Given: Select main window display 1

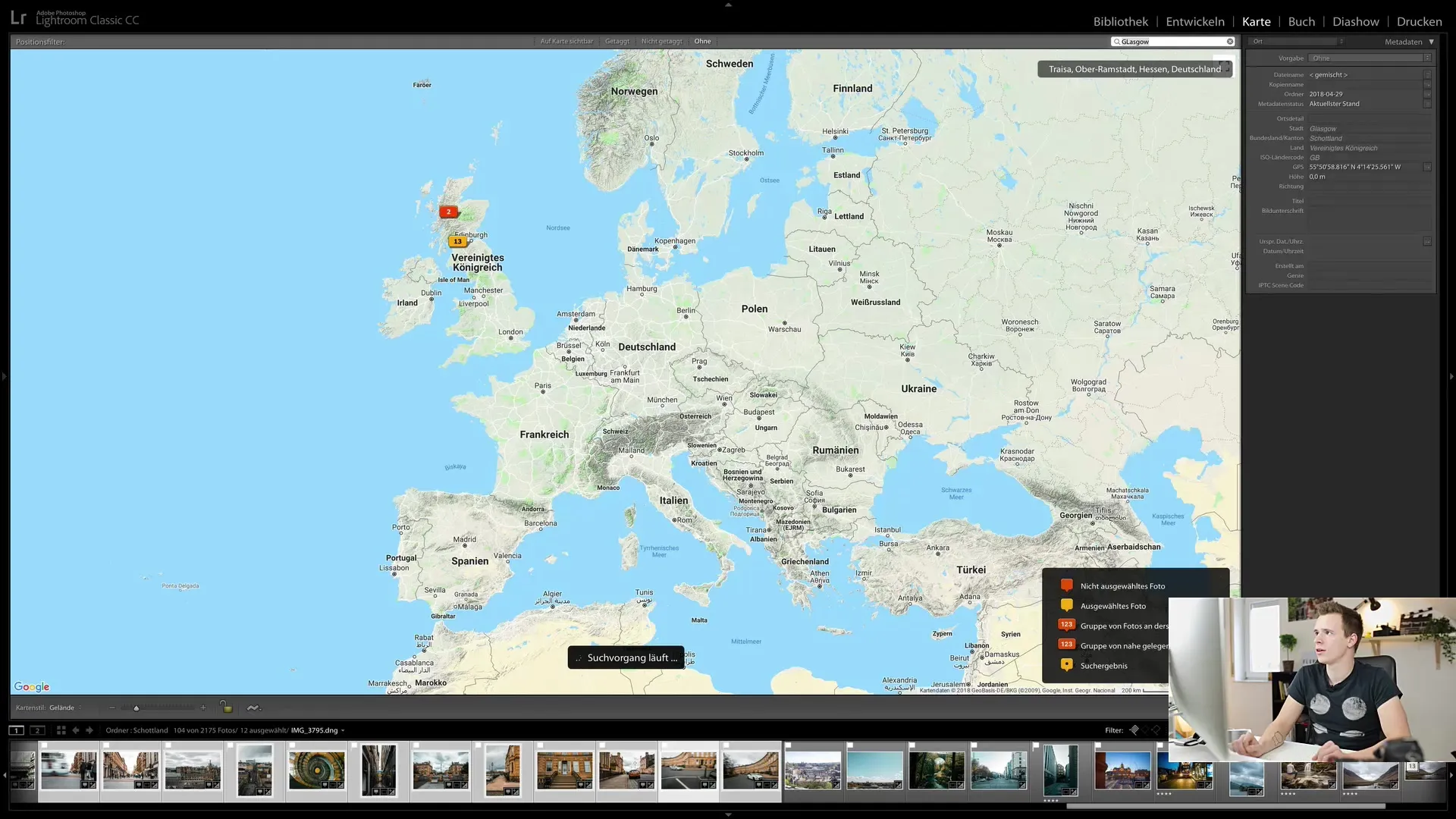Looking at the screenshot, I should [x=17, y=730].
